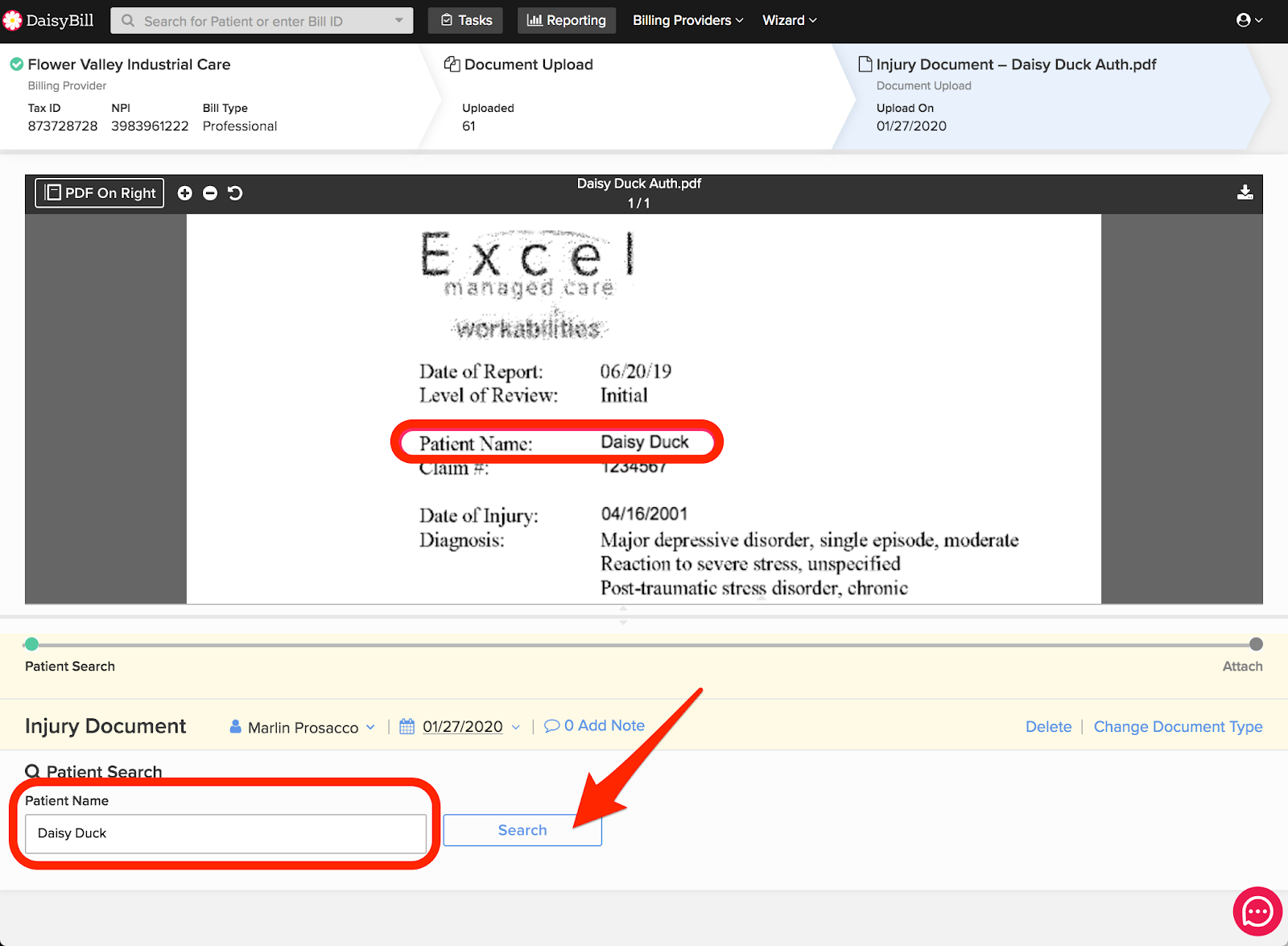This screenshot has height=946, width=1288.
Task: Focus the patient or Bill ID search box
Action: click(262, 21)
